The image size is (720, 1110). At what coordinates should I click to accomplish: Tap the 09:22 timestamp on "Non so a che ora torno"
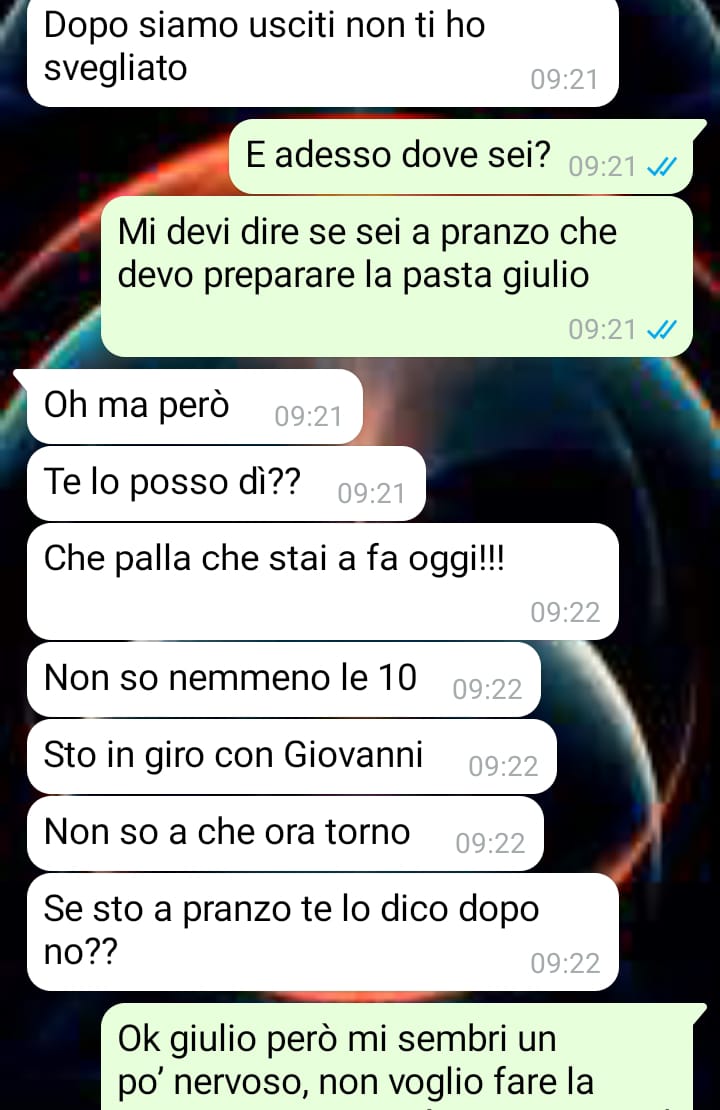[490, 844]
